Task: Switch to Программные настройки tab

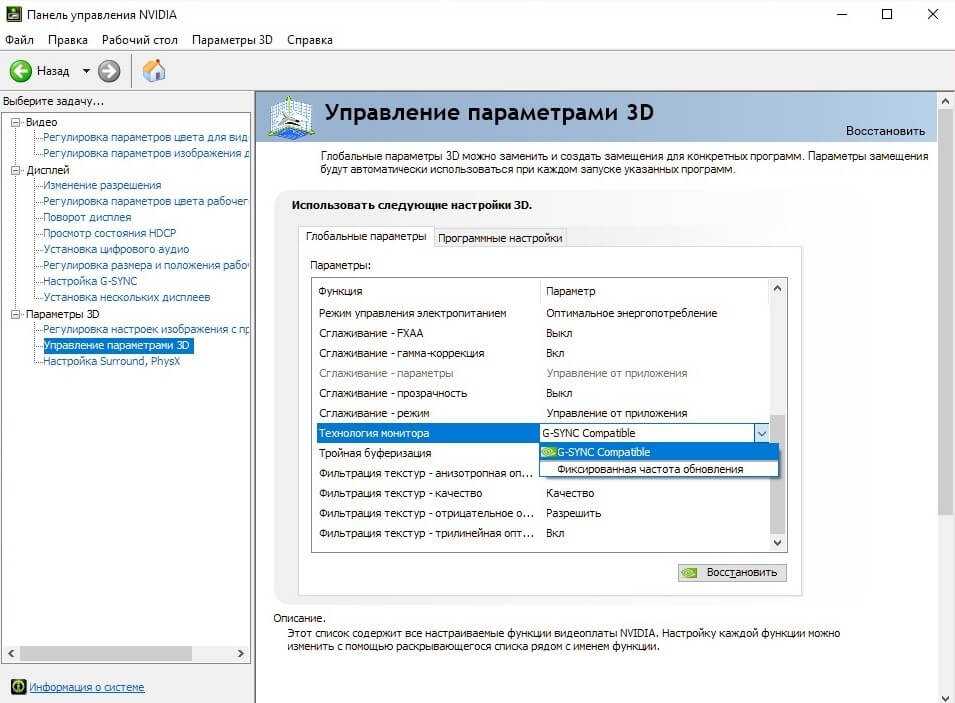Action: (500, 238)
